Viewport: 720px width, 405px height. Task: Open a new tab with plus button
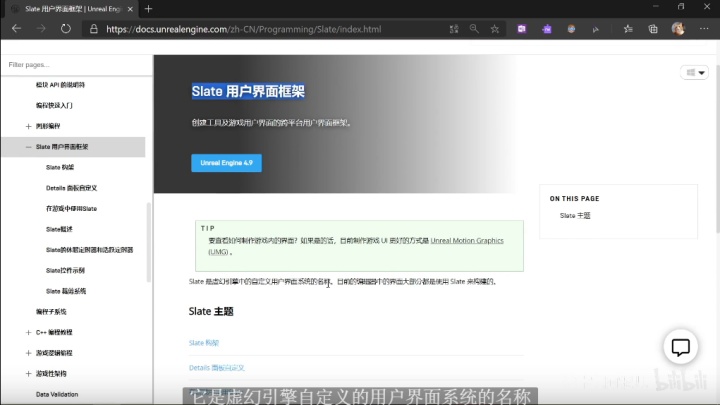148,9
